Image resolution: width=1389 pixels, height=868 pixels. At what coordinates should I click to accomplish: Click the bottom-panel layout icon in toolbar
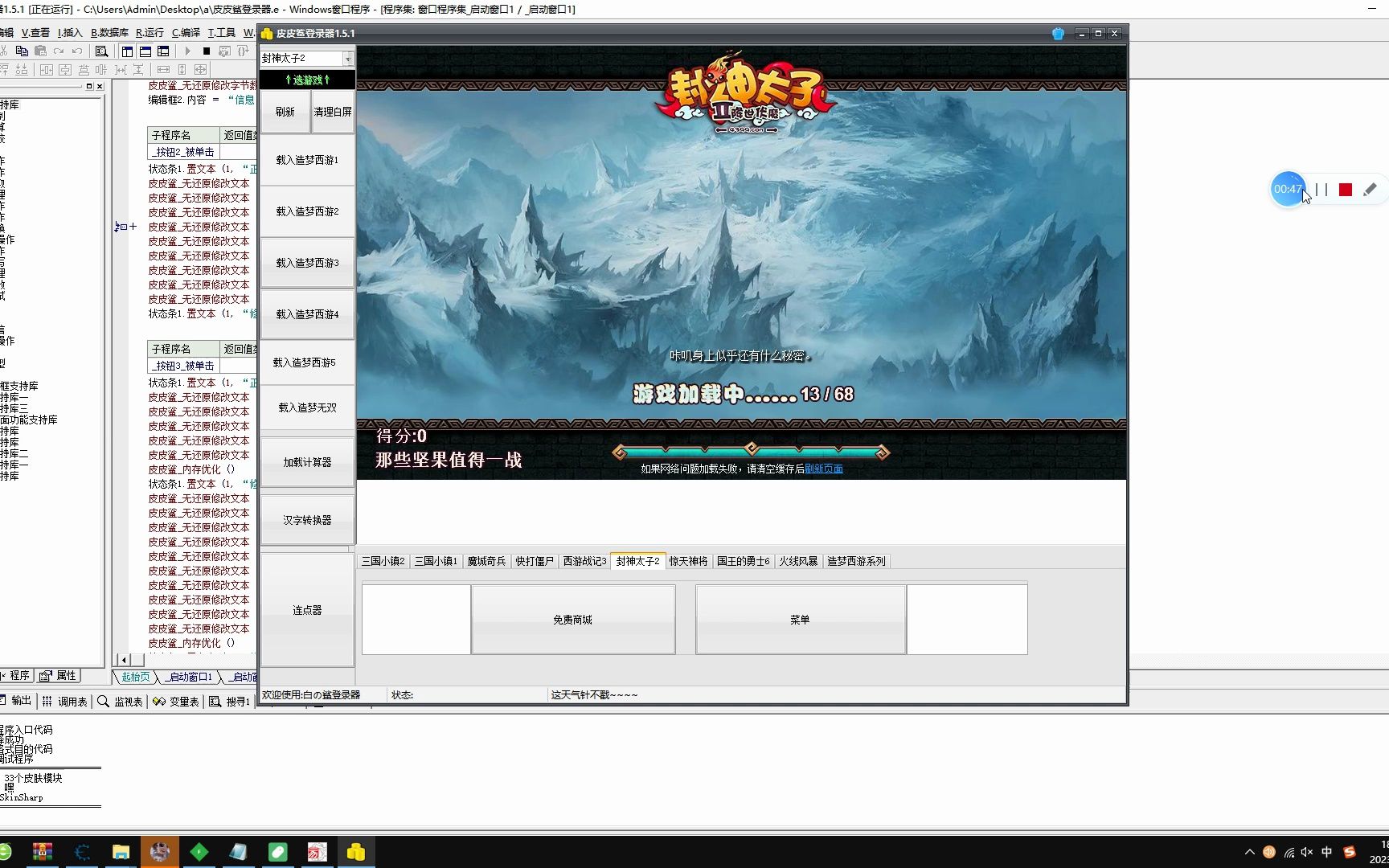(145, 51)
